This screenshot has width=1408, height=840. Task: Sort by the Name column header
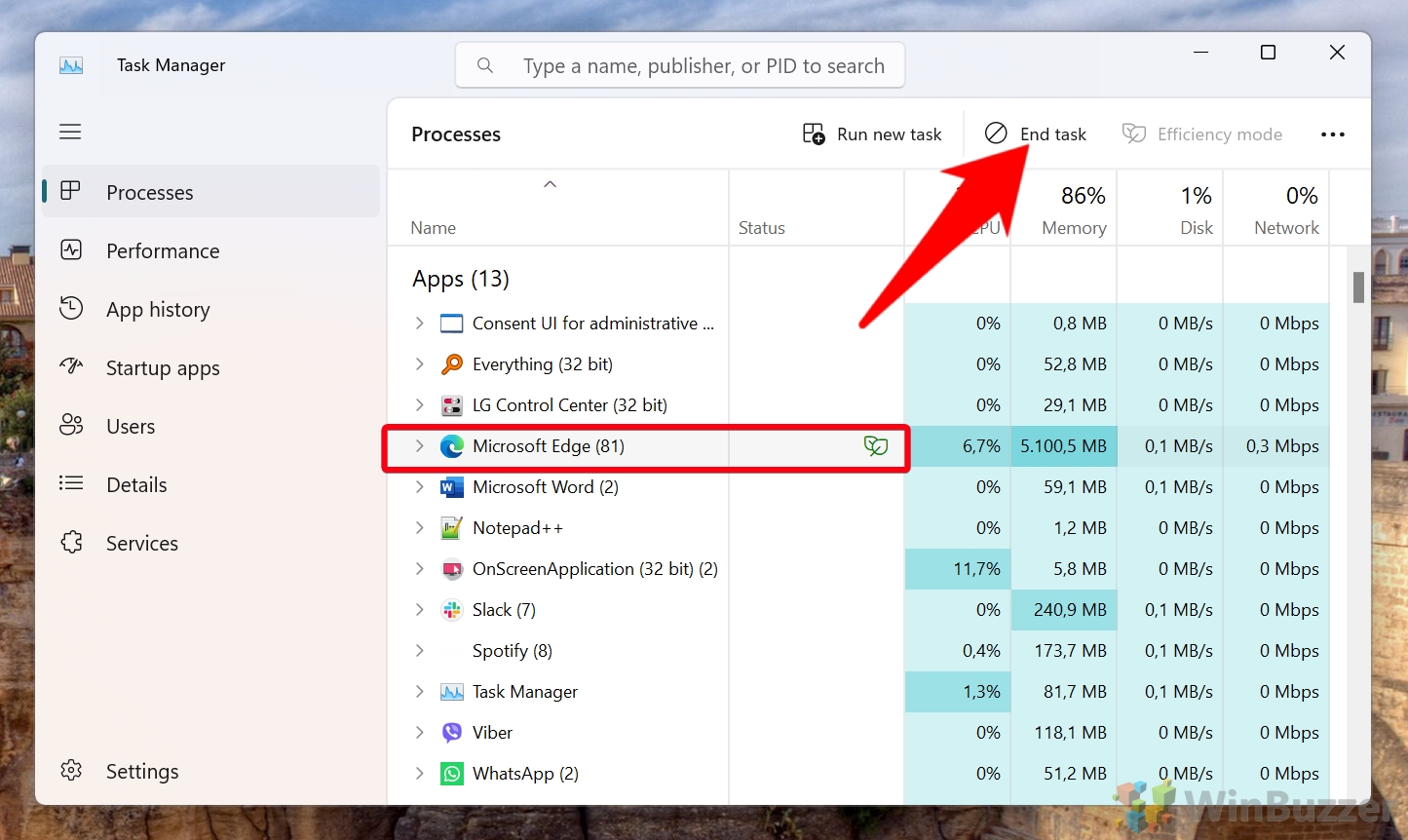(x=558, y=209)
